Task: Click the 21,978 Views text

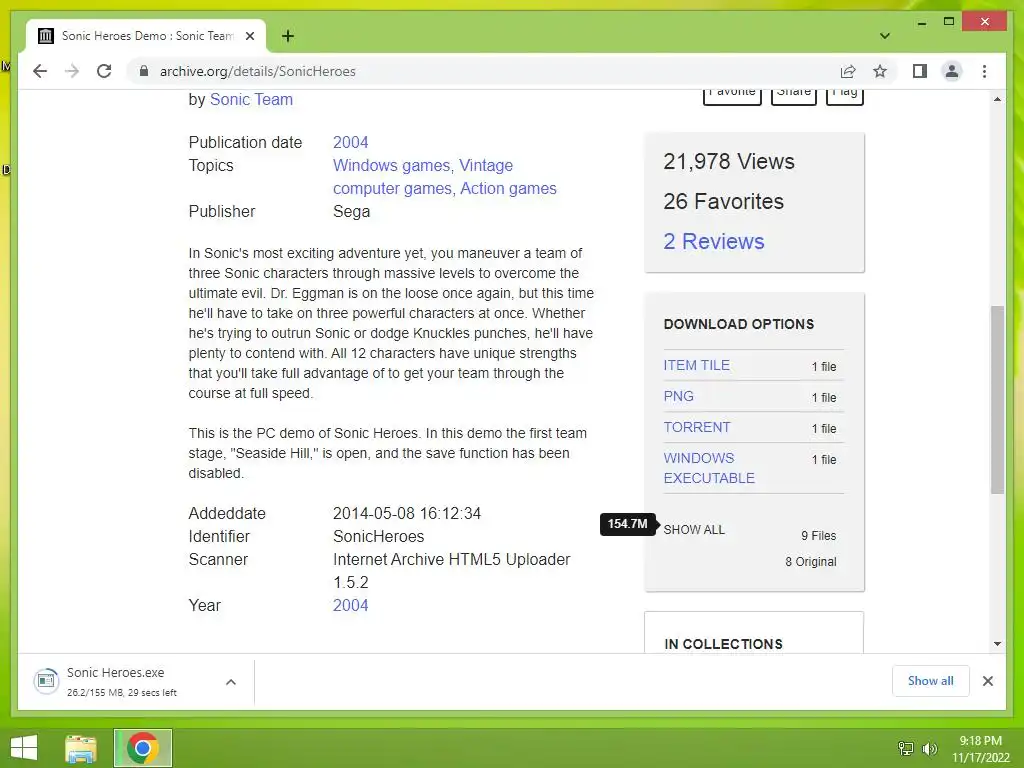Action: [729, 161]
